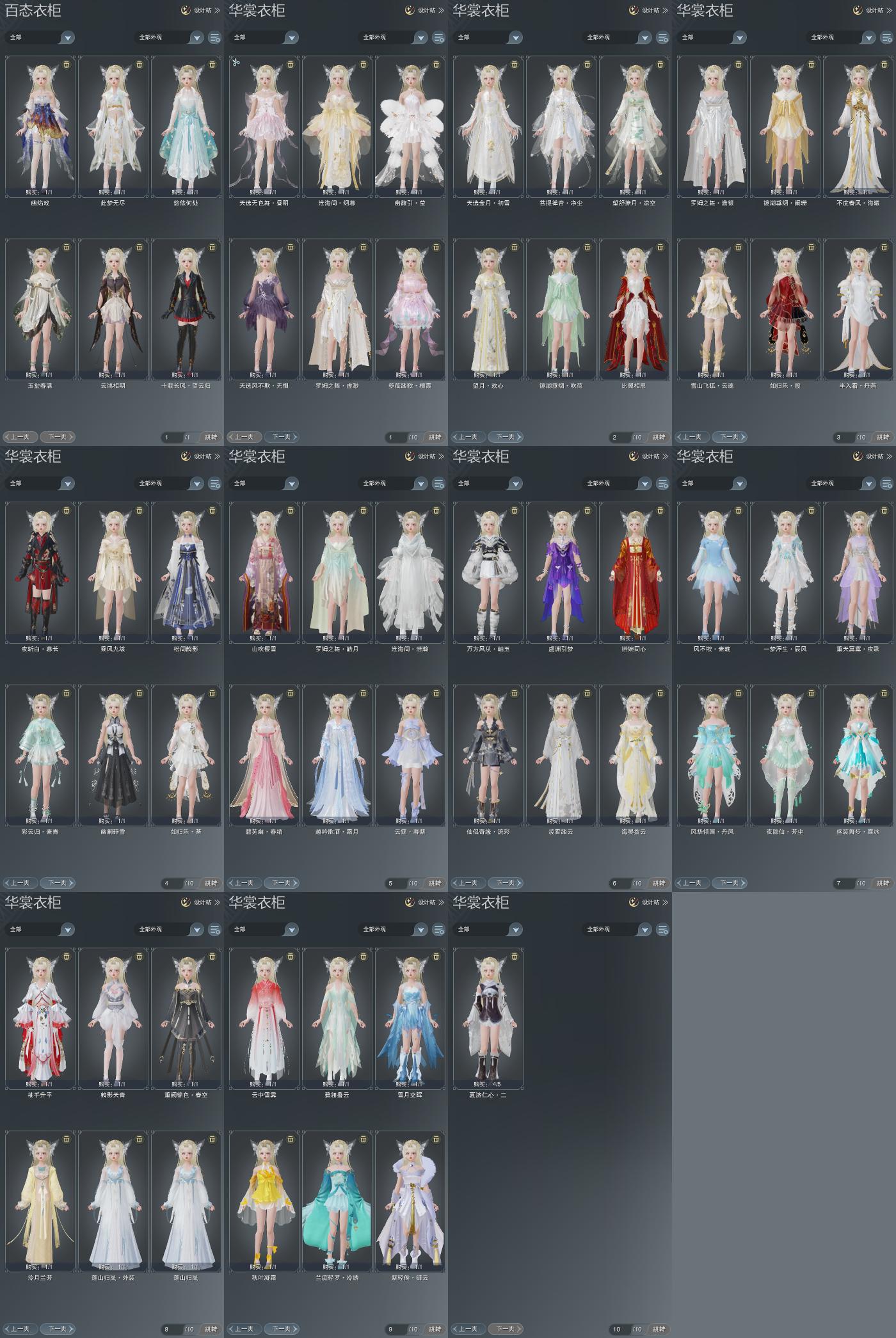Viewport: 896px width, 1338px height.
Task: Click the trash icon on the 夏济仁心·二 card
Action: click(x=515, y=956)
